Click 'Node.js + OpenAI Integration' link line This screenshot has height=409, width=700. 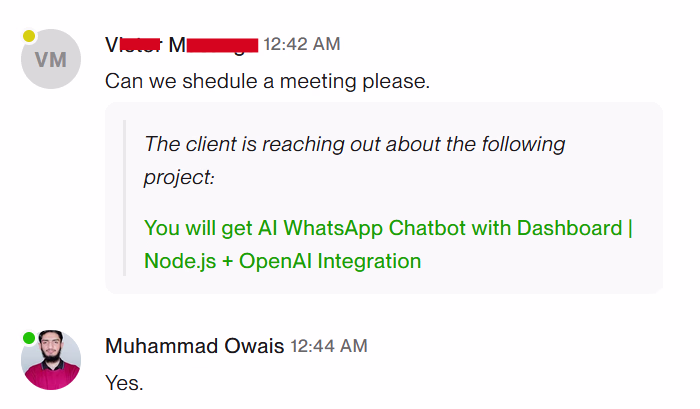[282, 261]
